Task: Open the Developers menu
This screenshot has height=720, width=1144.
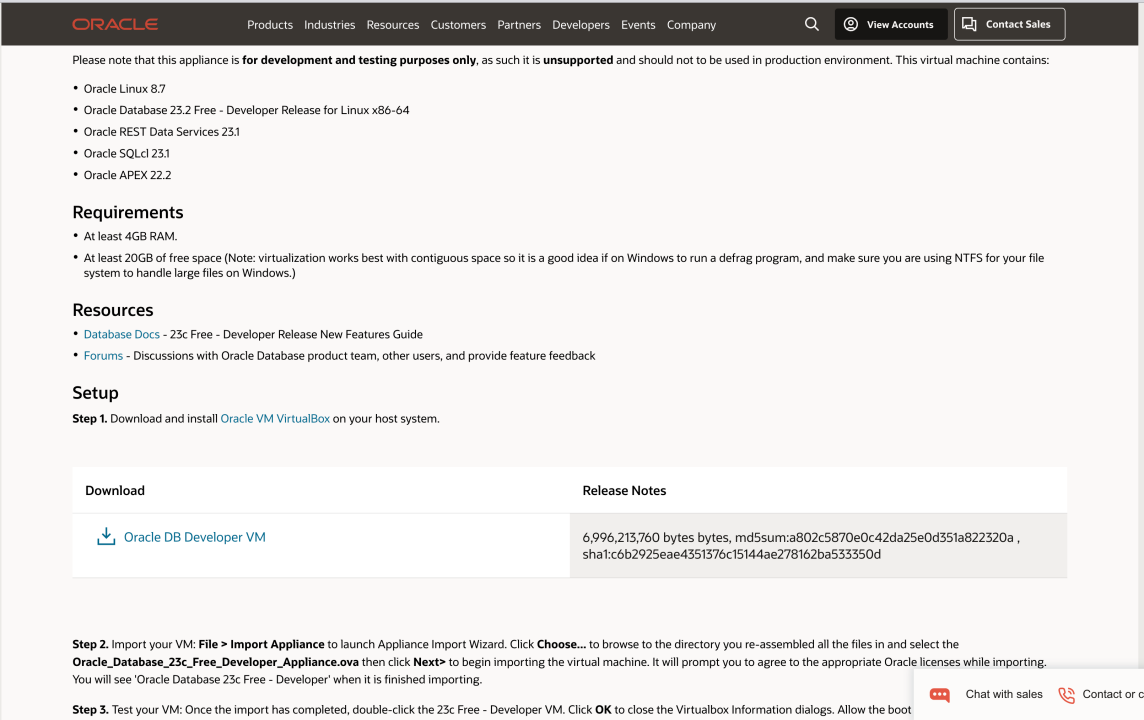Action: [581, 25]
